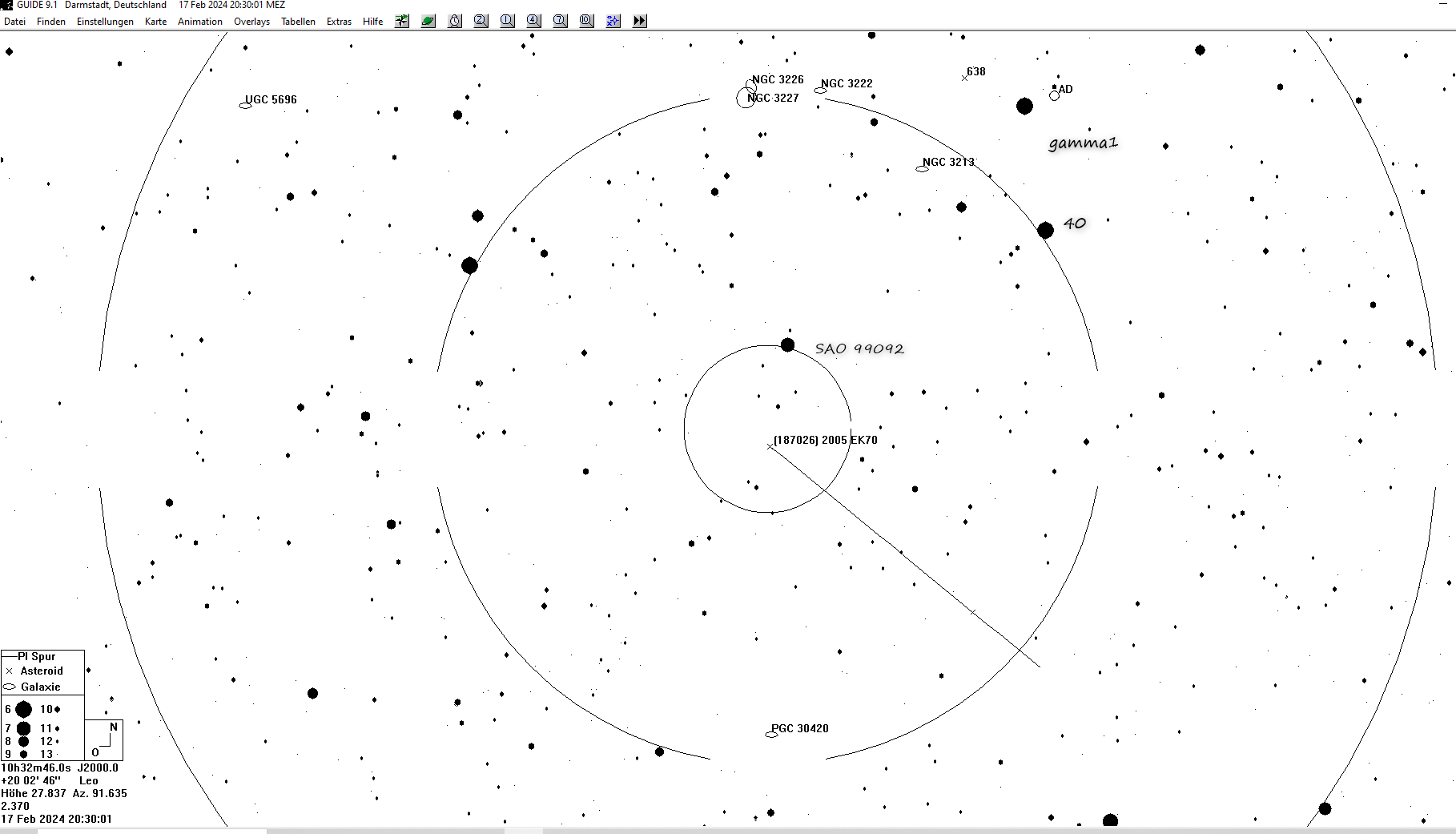Click the PGC 30420 galaxy label
This screenshot has height=834, width=1456.
[800, 728]
